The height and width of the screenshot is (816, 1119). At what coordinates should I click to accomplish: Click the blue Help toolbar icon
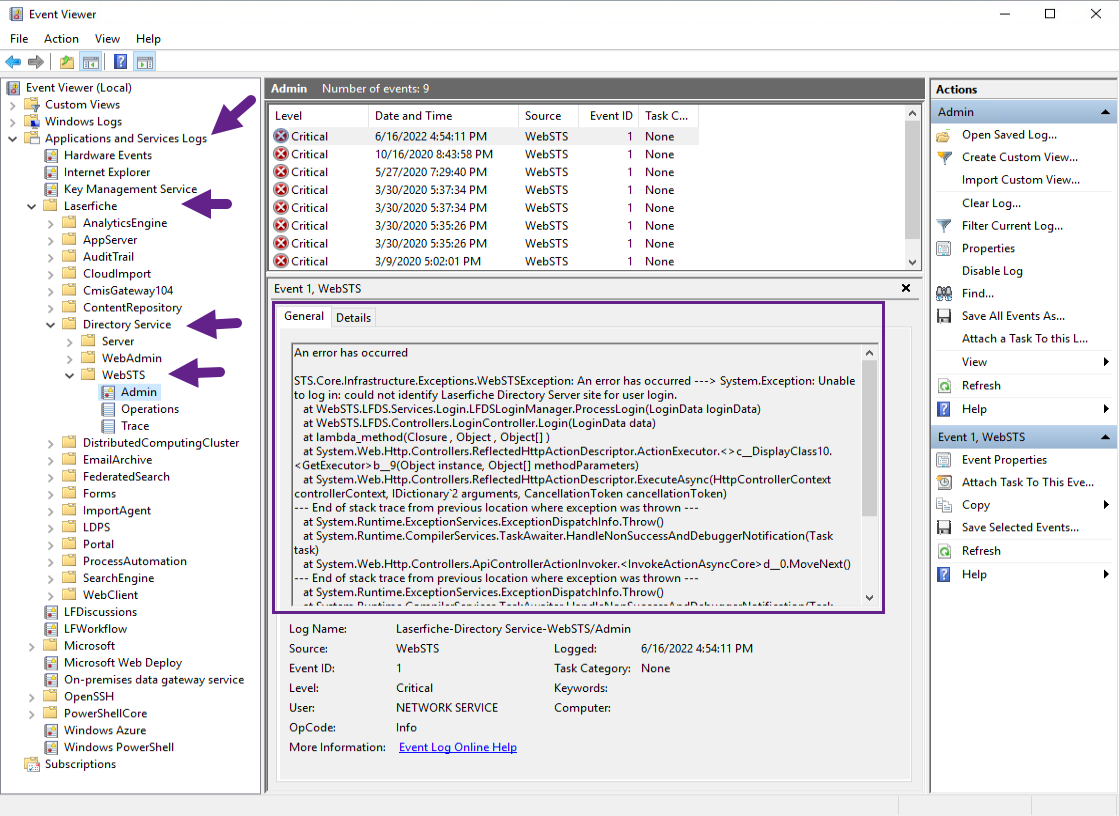(121, 62)
